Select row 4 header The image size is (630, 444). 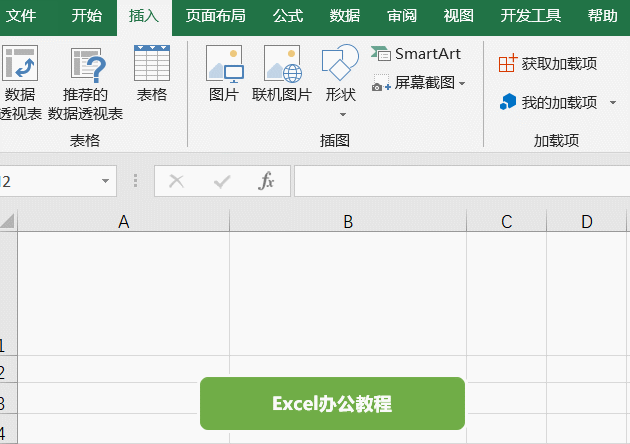8,429
